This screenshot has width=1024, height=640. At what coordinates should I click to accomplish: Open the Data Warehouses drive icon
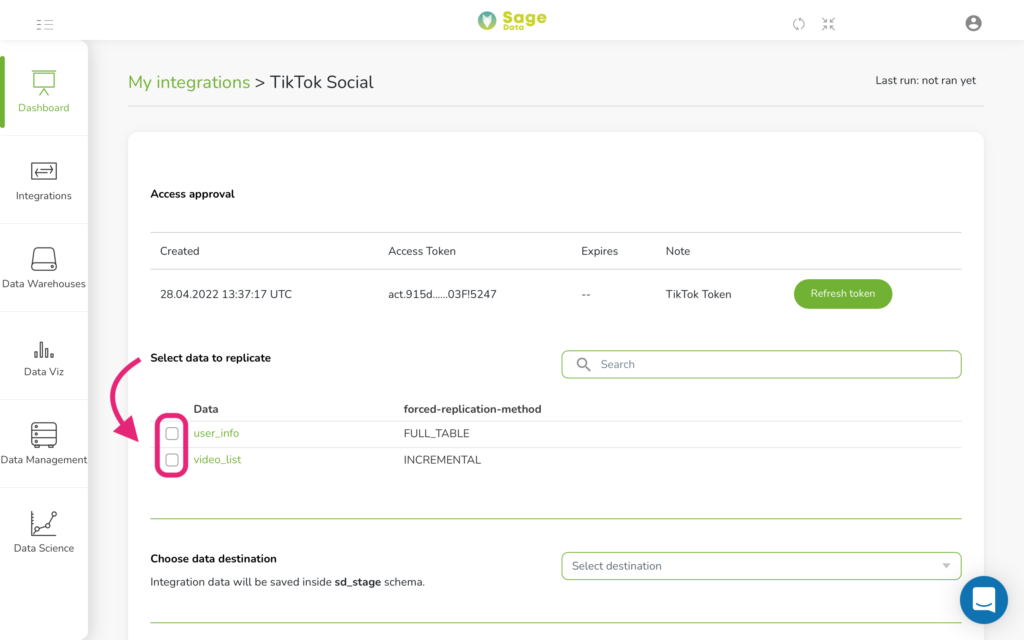pos(44,259)
